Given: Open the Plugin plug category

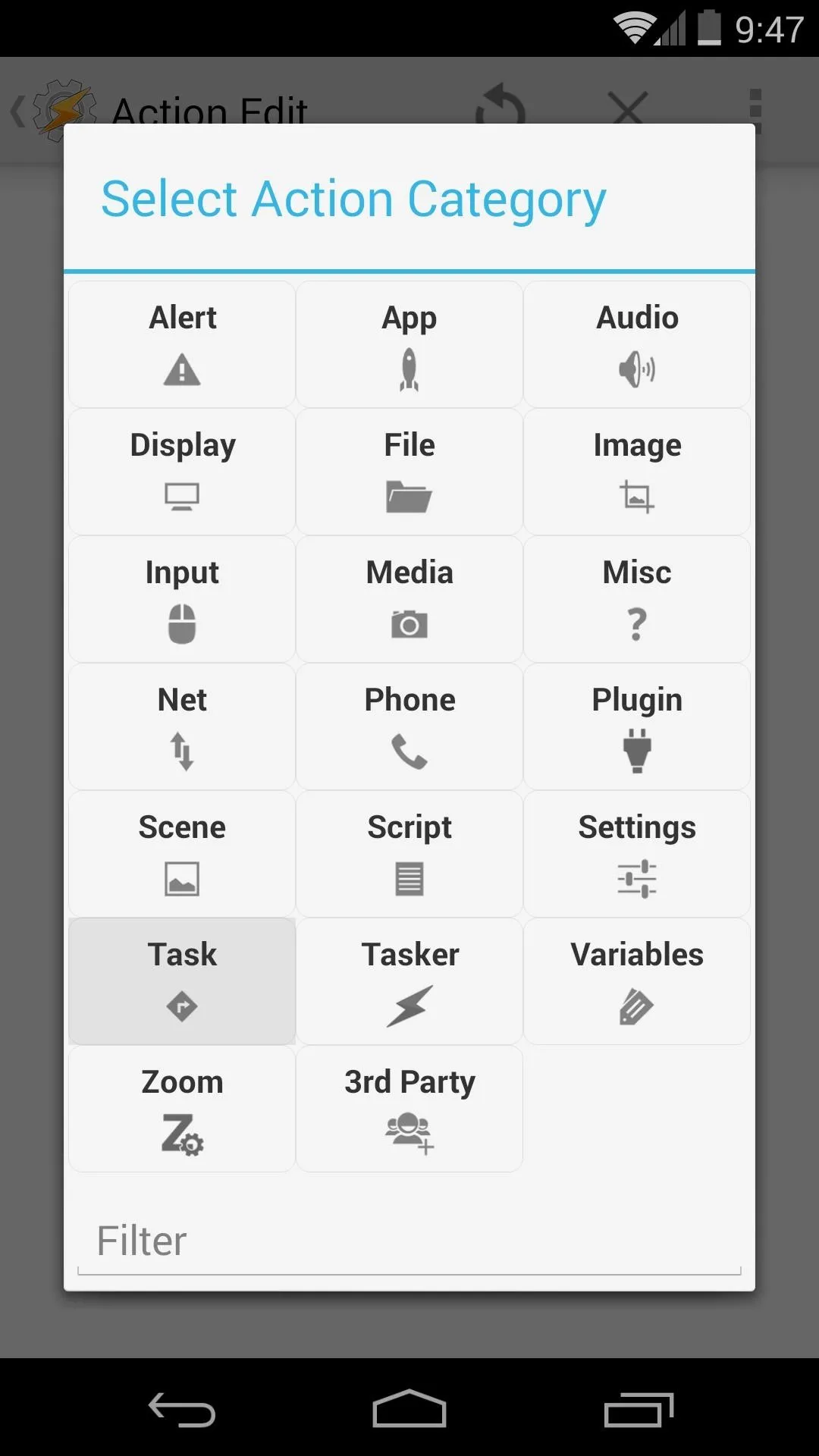Looking at the screenshot, I should click(637, 726).
